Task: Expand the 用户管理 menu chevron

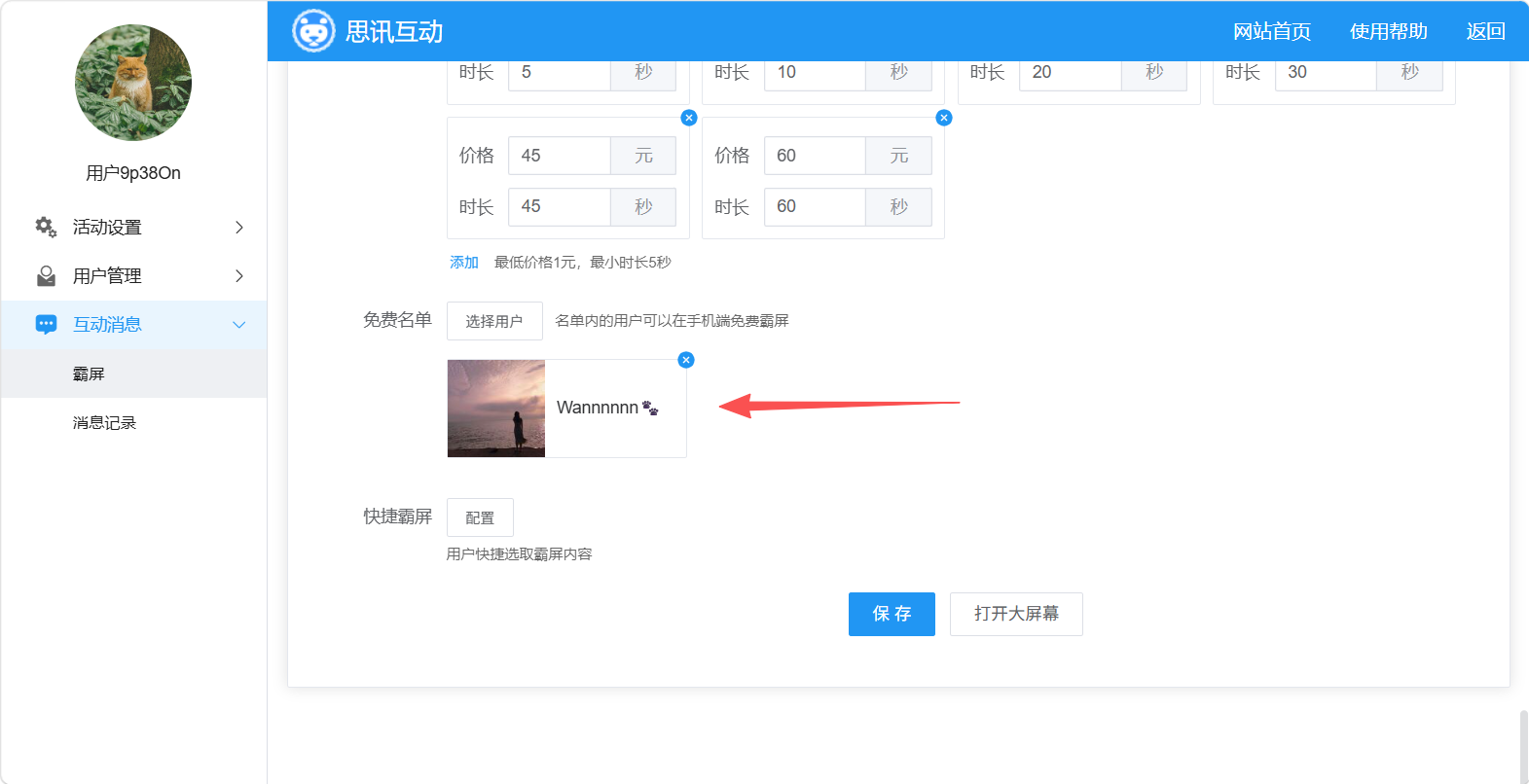Action: 239,276
